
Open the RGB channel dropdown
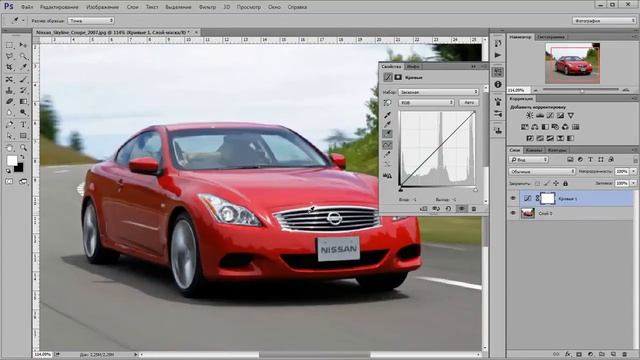[427, 103]
